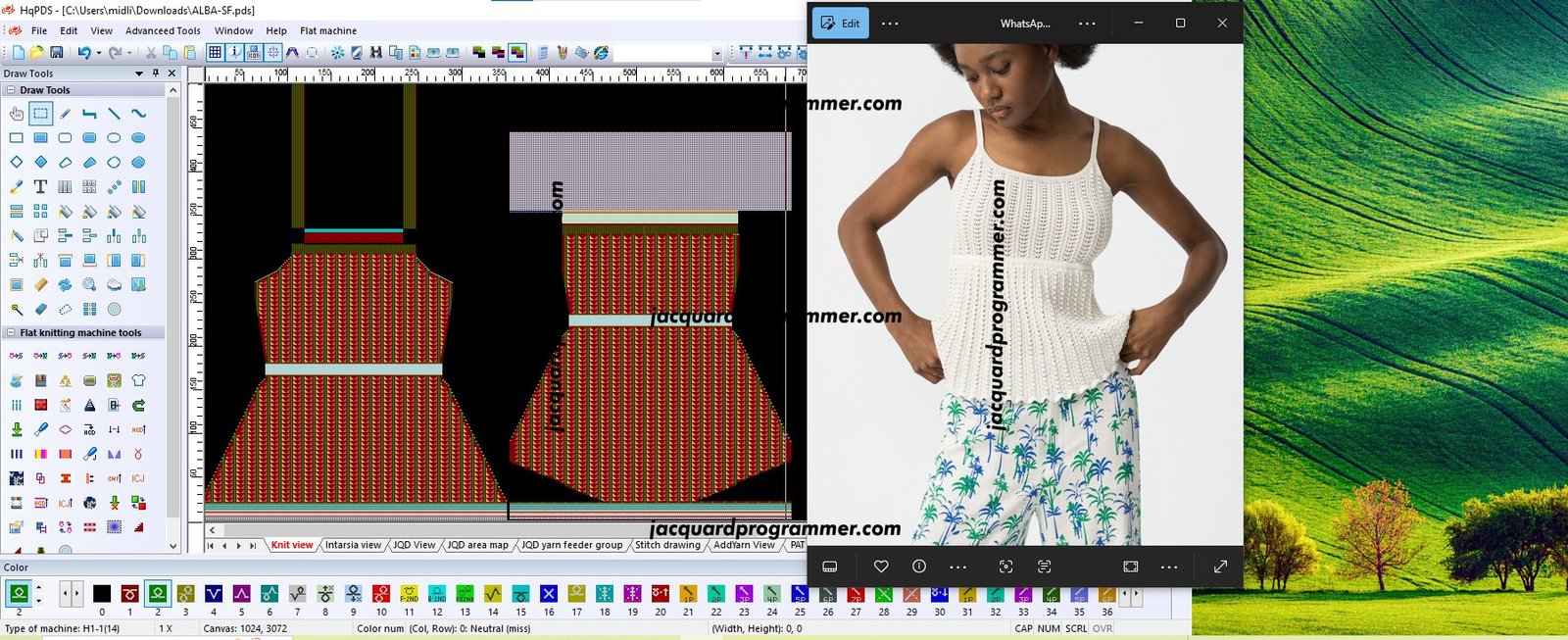Click the Save file toolbar icon
The height and width of the screenshot is (640, 1568).
pyautogui.click(x=57, y=52)
